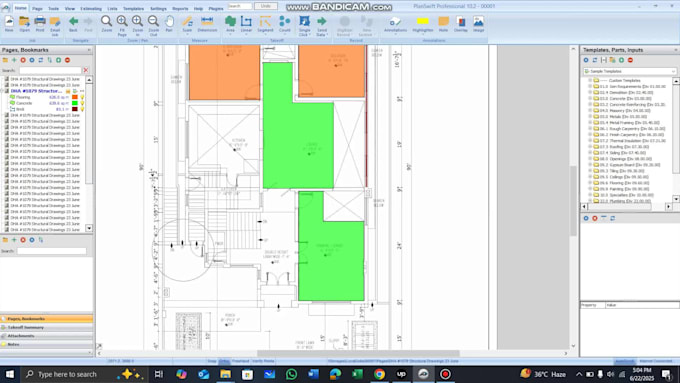The width and height of the screenshot is (680, 383).
Task: Open the Notes panel section
Action: point(46,344)
